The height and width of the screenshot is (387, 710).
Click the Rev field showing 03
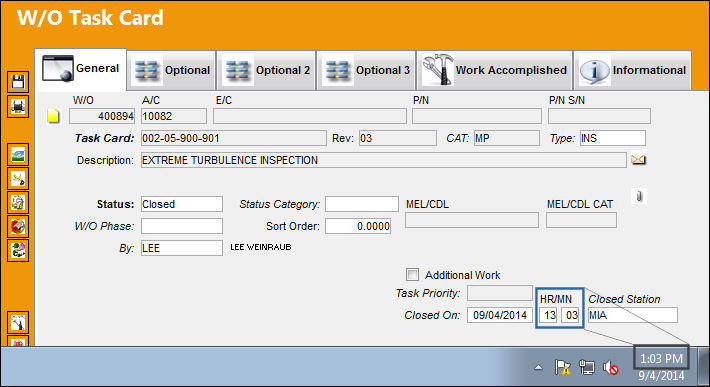tap(398, 138)
